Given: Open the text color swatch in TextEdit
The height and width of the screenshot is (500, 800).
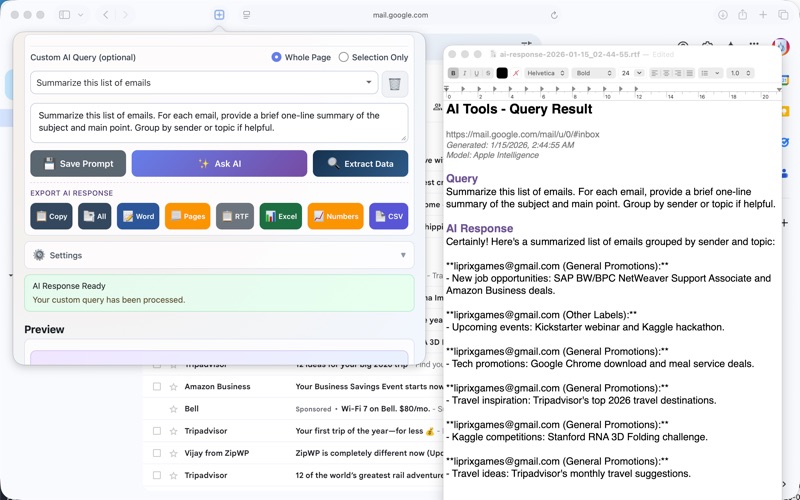Looking at the screenshot, I should tap(502, 73).
